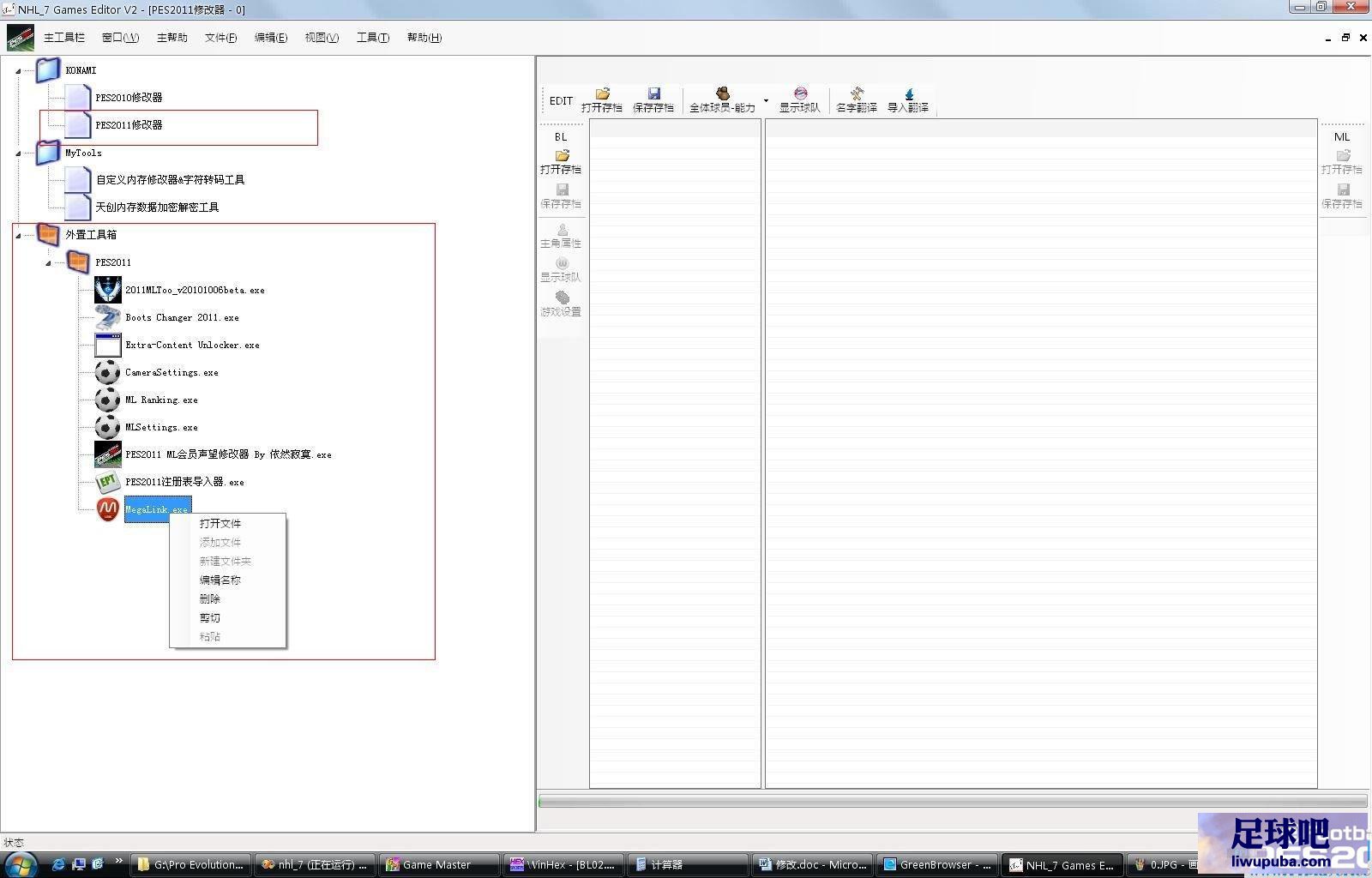Click 显示球队 in the EDIT toolbar
Screen dimensions: 1372x878
click(x=799, y=100)
